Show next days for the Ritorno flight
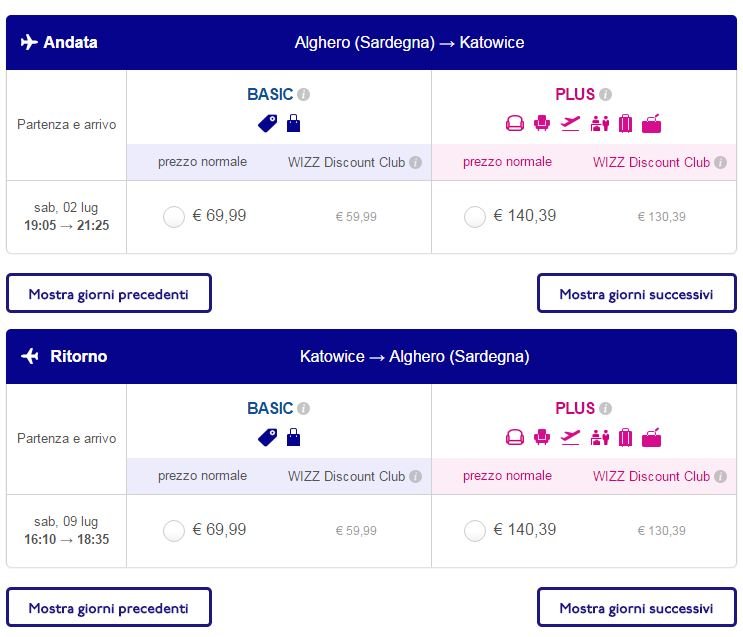This screenshot has width=743, height=637. 636,608
